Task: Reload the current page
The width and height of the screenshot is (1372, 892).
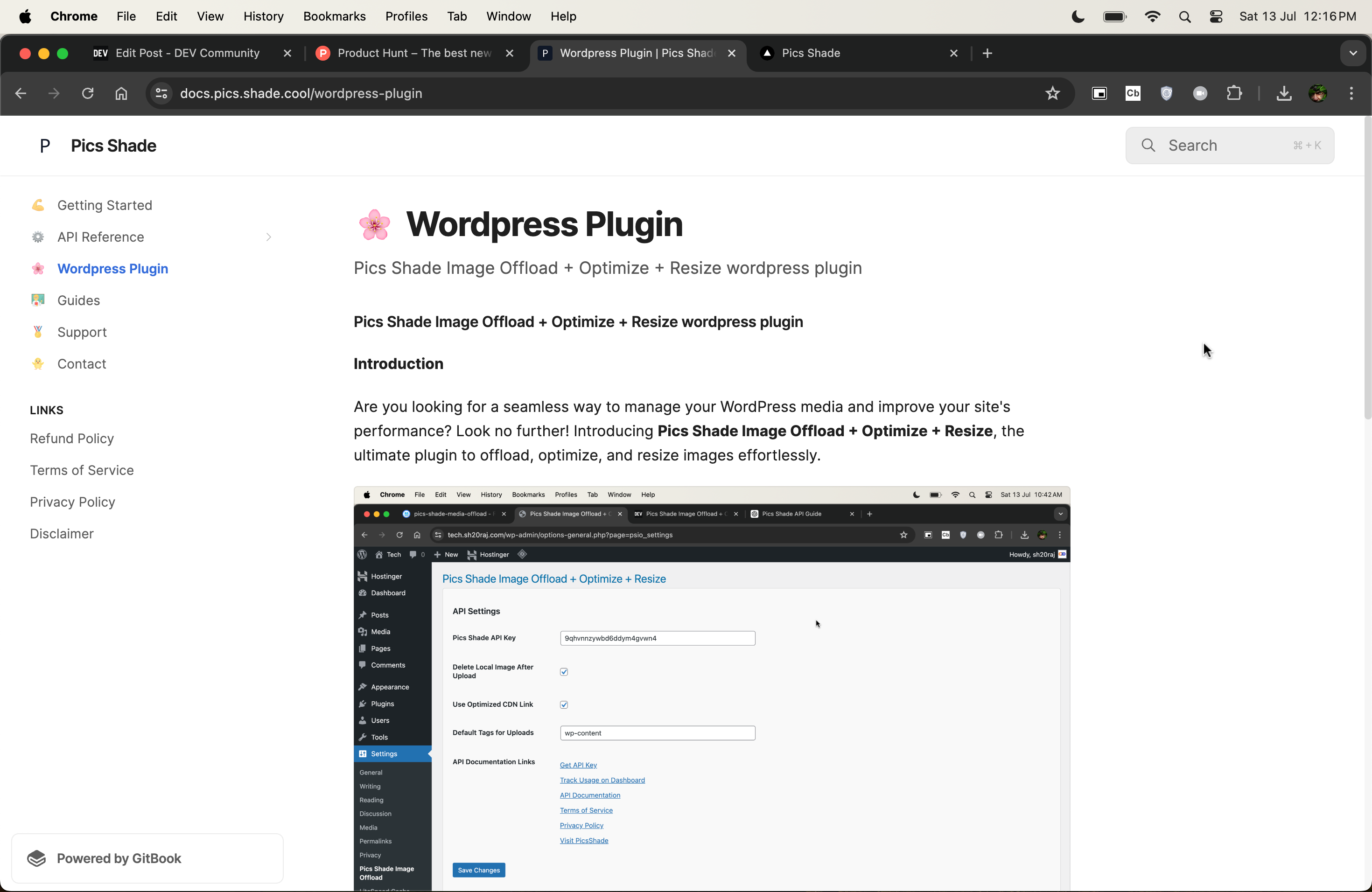Action: coord(88,93)
